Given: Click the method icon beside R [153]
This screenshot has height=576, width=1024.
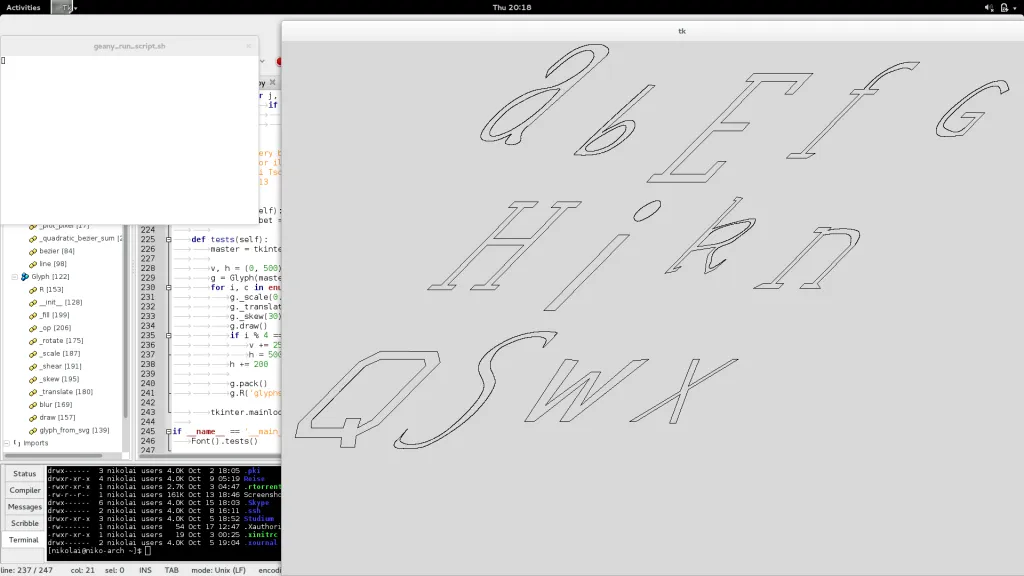Looking at the screenshot, I should pyautogui.click(x=33, y=290).
